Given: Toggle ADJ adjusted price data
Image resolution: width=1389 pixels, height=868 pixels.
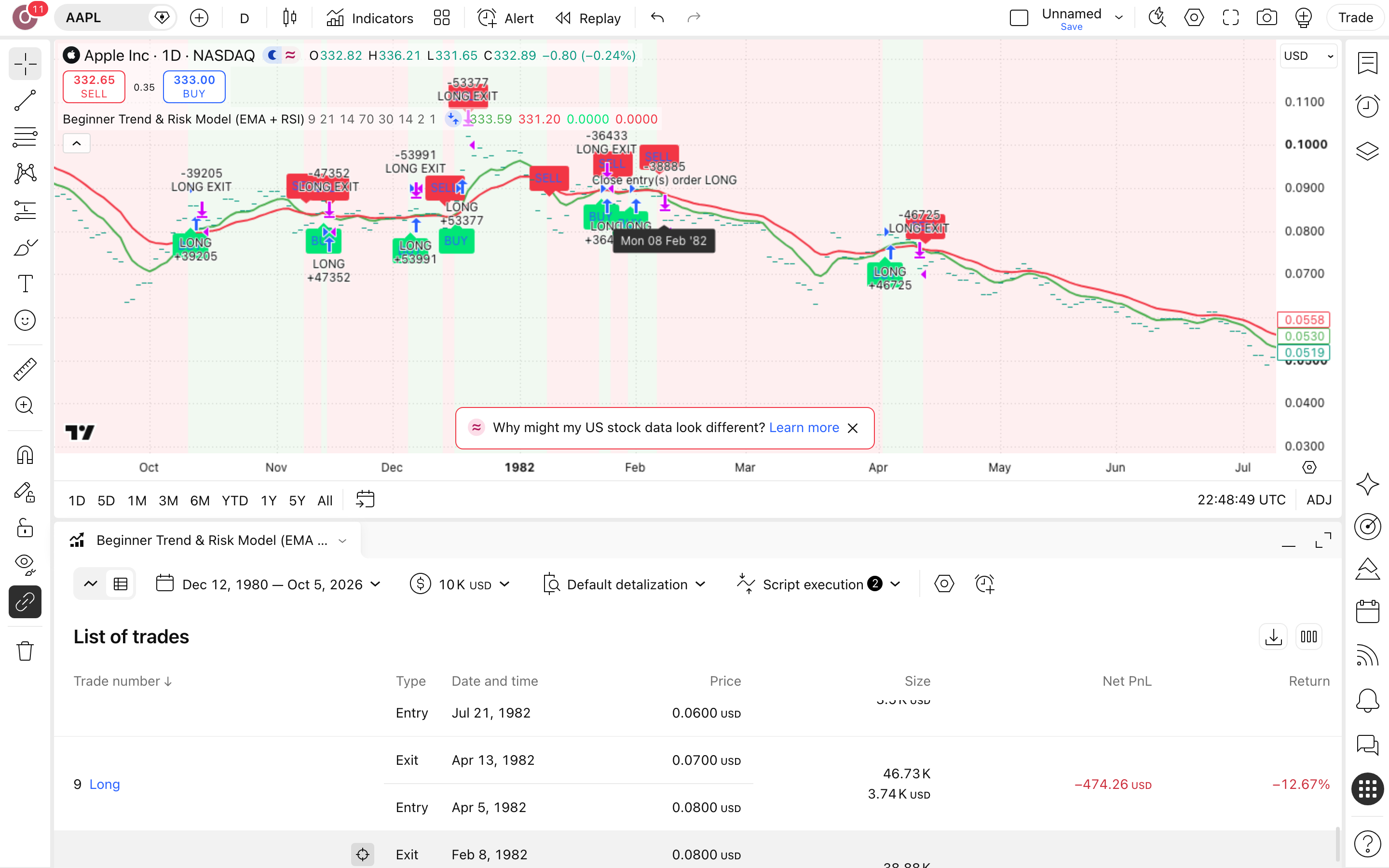Looking at the screenshot, I should point(1319,500).
